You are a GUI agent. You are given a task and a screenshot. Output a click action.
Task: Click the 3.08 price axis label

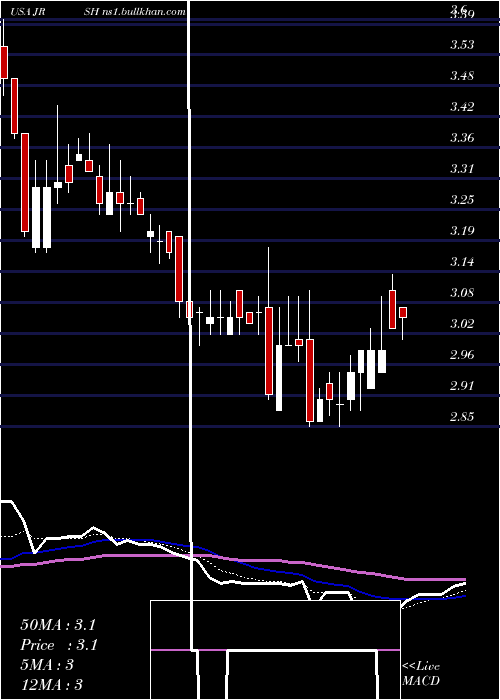coord(462,293)
